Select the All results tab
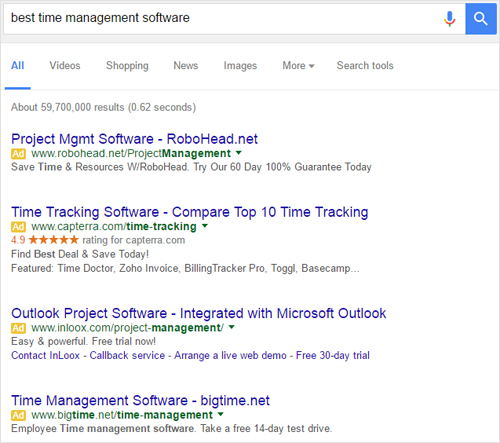 tap(18, 65)
